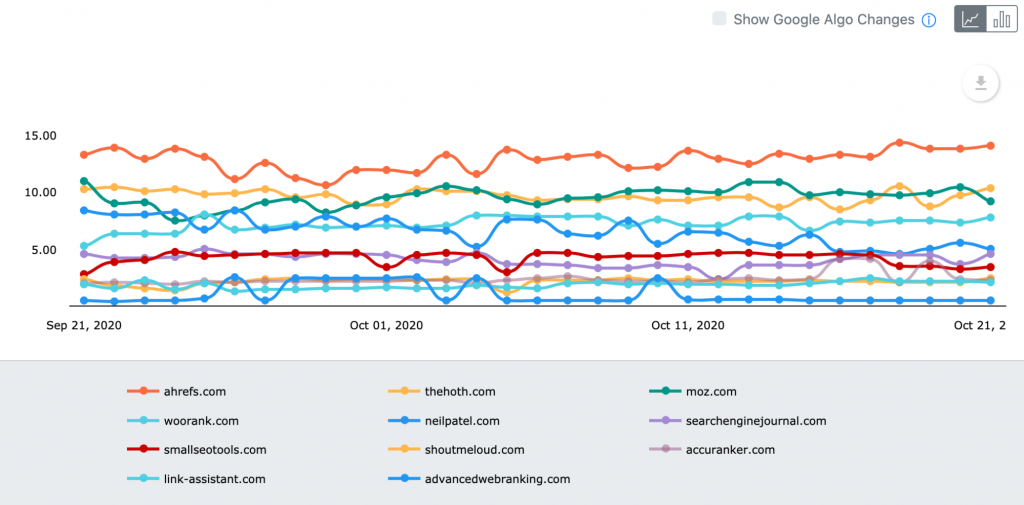
Task: Hide searchenginejournal.com series in legend
Action: tap(738, 421)
